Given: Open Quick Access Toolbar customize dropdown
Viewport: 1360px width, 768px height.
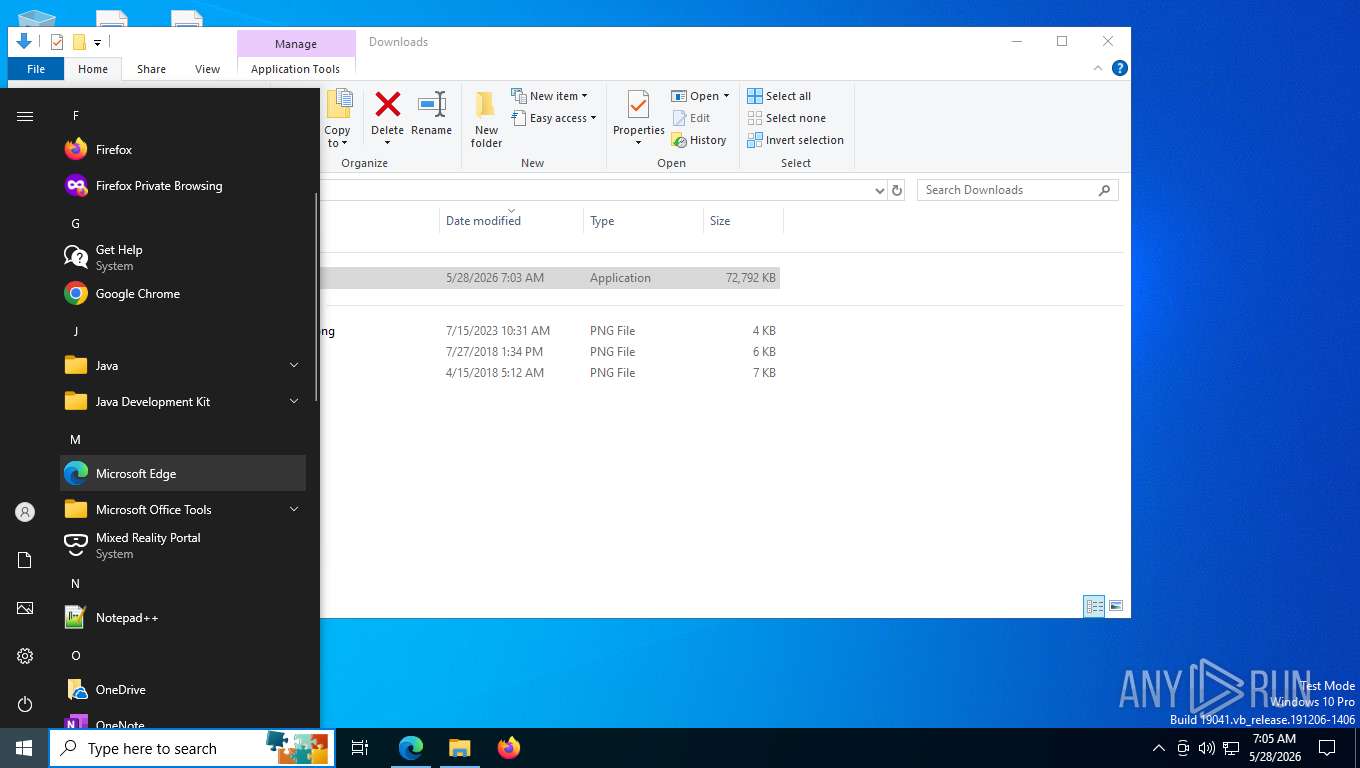Looking at the screenshot, I should point(97,42).
